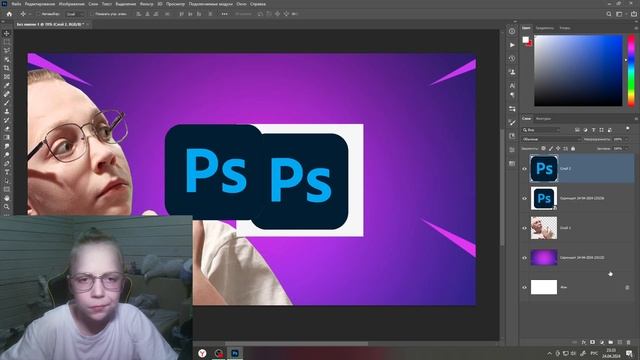Open the Move tool preset picker chevron
The image size is (640, 360).
[x=29, y=14]
